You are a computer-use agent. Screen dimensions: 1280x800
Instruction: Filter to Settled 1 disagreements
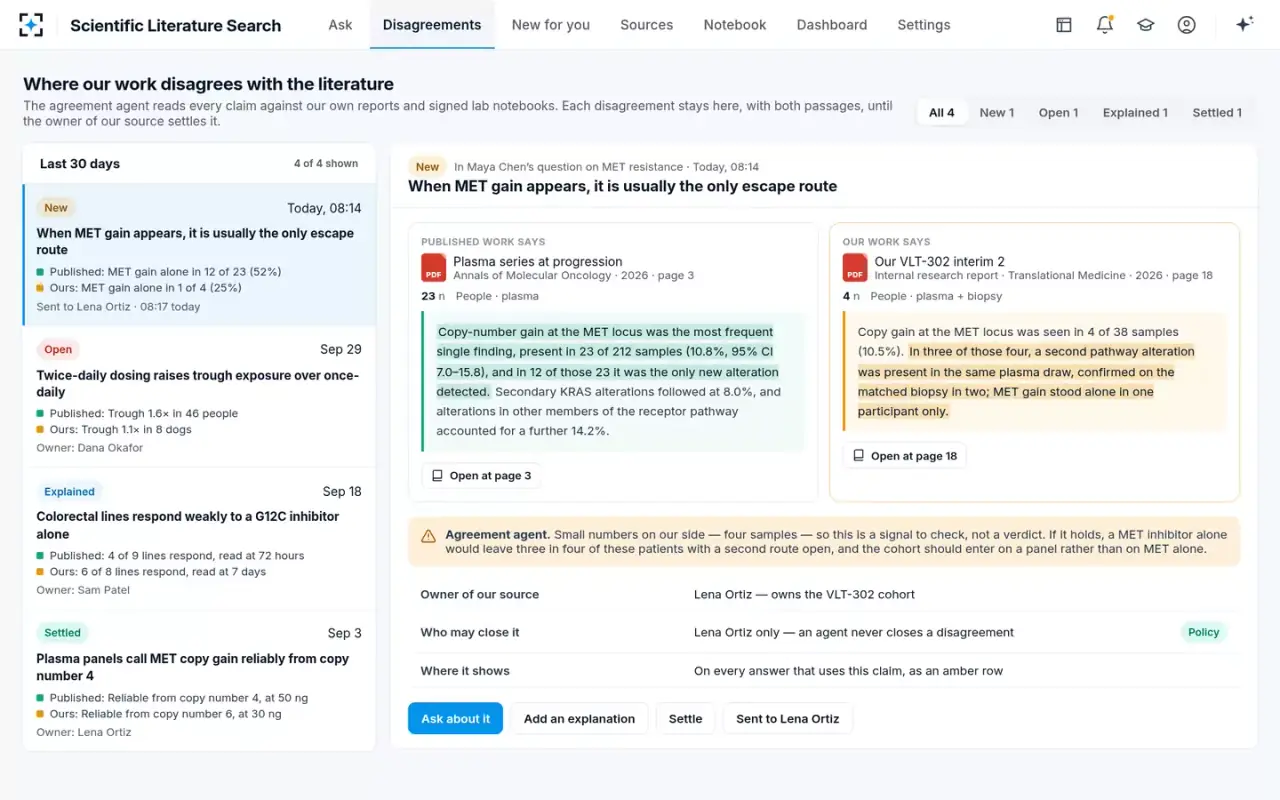click(1217, 113)
